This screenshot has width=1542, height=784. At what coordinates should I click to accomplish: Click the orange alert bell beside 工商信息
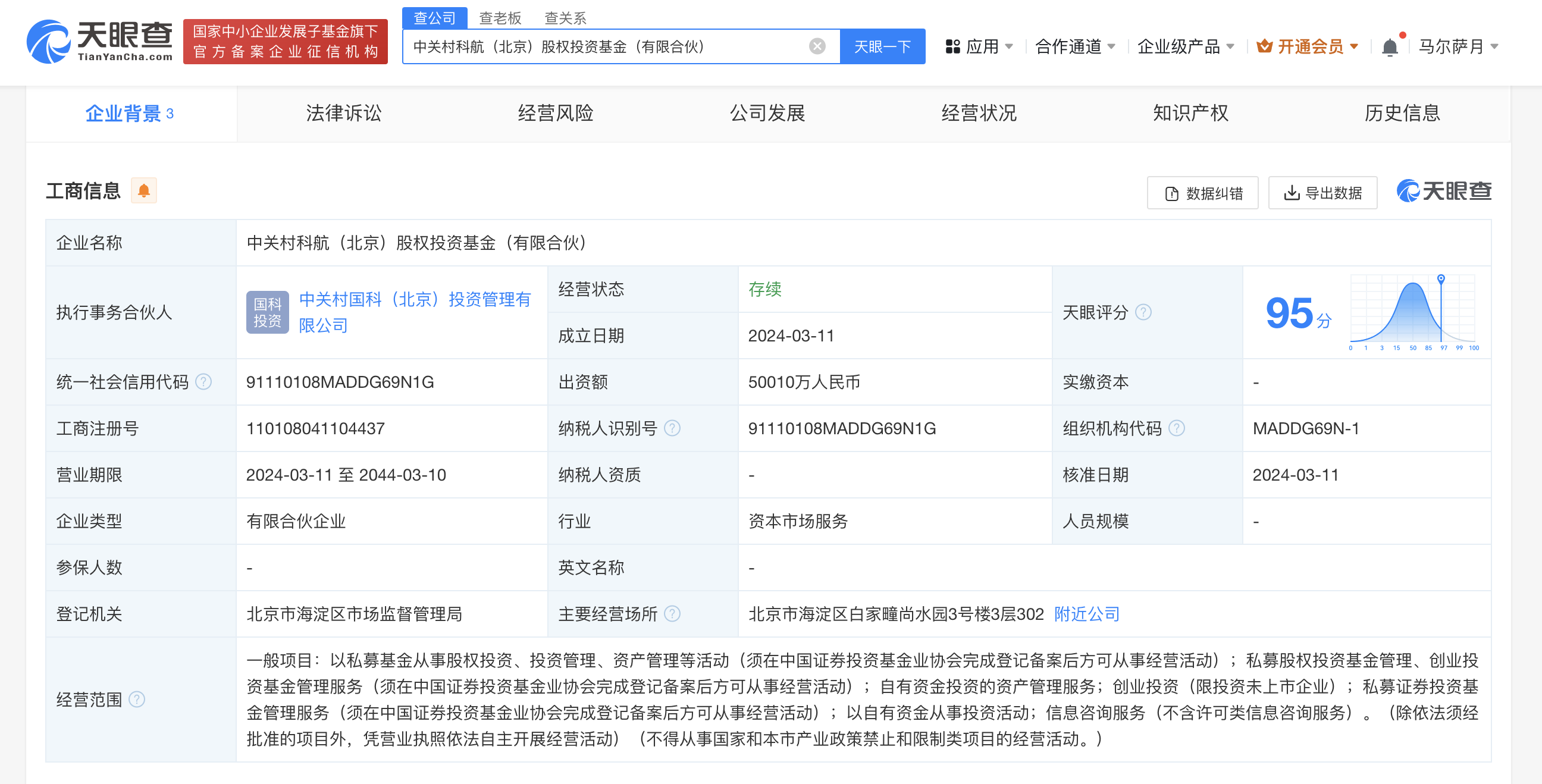tap(143, 191)
